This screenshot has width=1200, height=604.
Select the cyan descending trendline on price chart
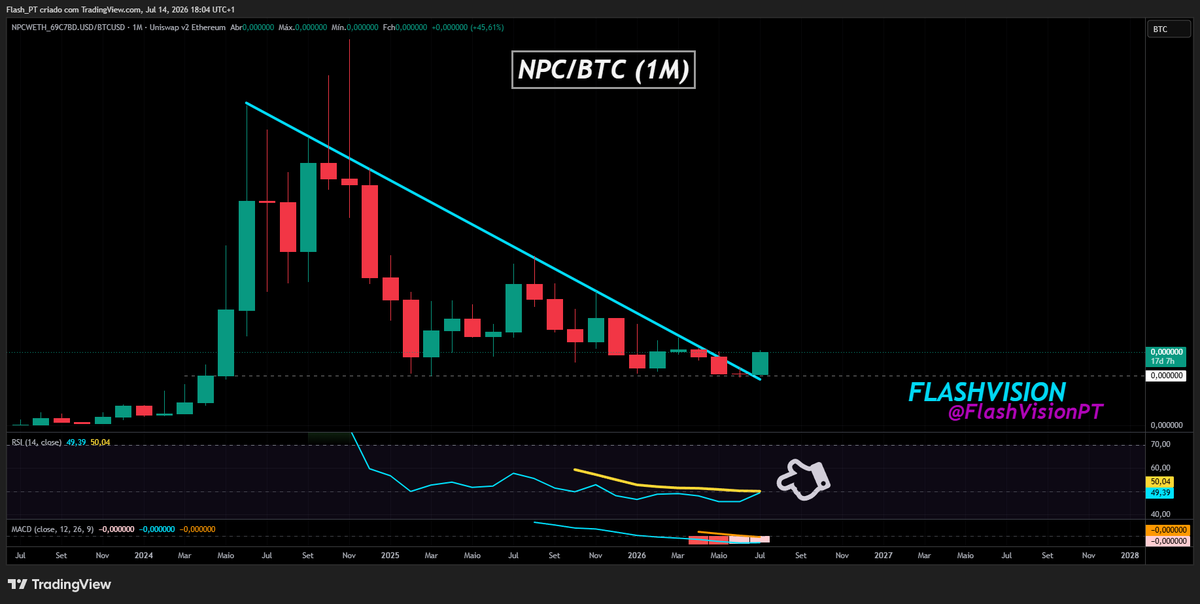coord(504,240)
